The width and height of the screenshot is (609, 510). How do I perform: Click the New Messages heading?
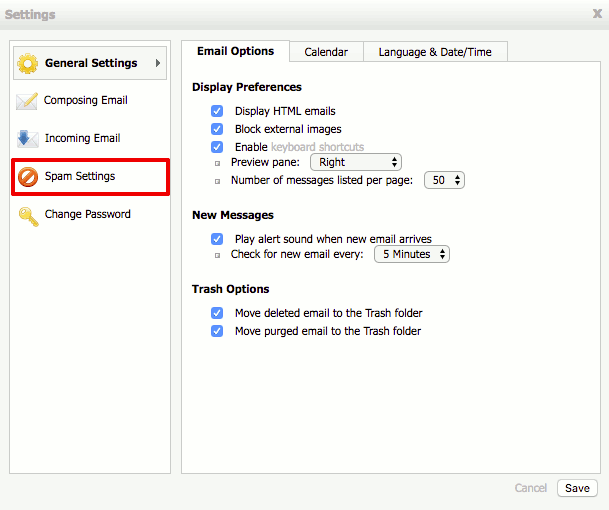click(233, 215)
